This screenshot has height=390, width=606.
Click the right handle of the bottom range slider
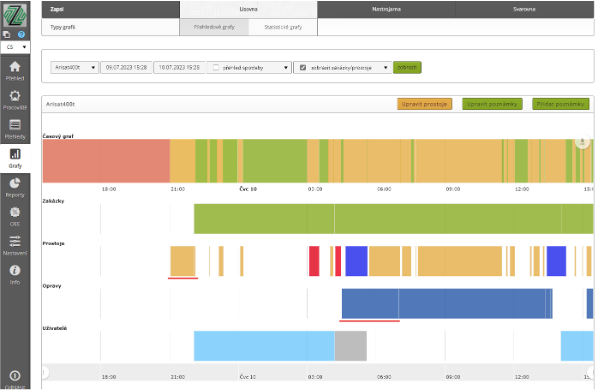click(x=590, y=372)
